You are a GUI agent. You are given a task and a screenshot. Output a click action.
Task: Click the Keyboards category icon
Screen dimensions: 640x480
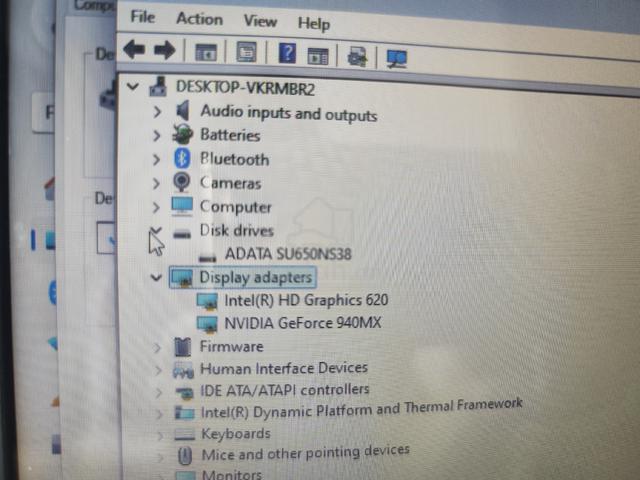point(184,435)
